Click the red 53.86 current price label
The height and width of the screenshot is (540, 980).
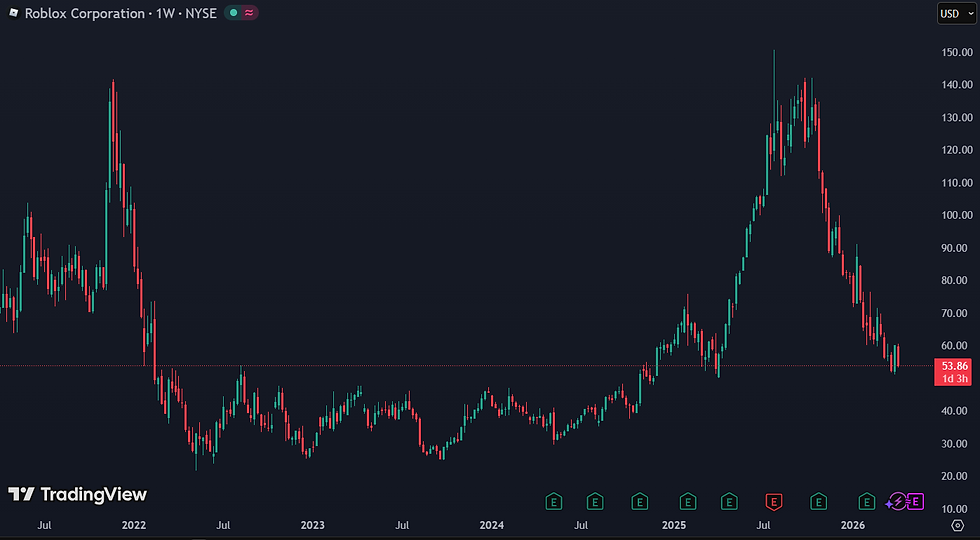click(x=953, y=366)
